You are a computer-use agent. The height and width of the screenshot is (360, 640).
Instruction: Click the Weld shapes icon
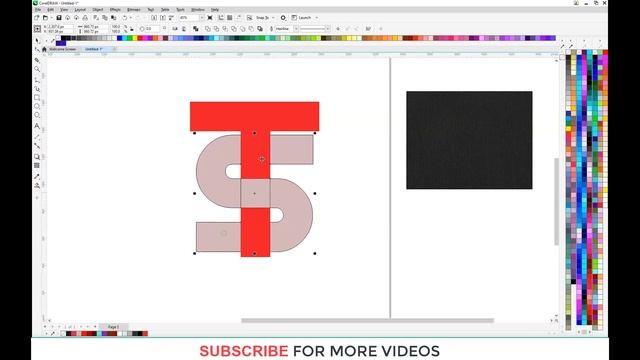click(x=207, y=29)
